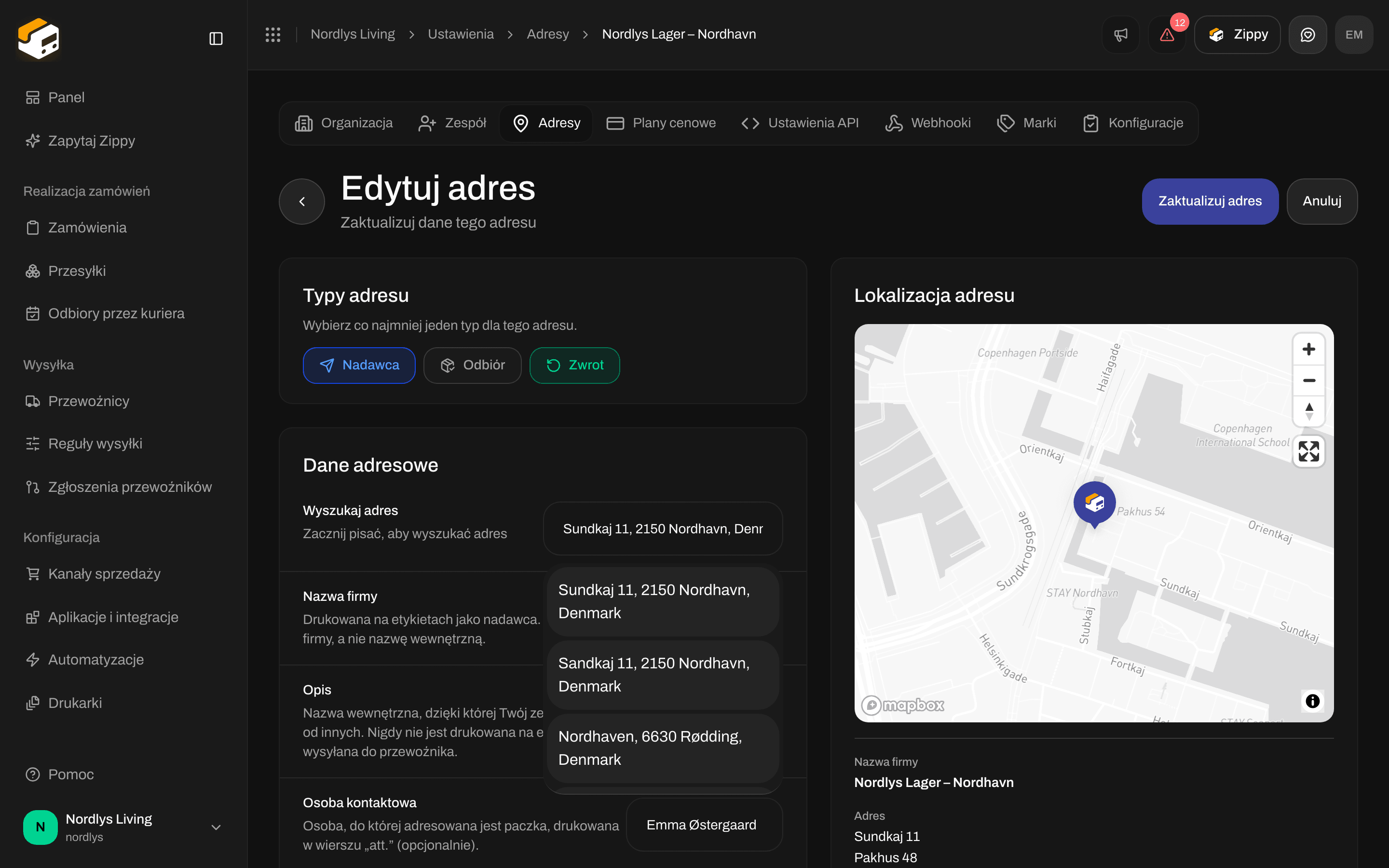Open Marki tab

pos(1027,123)
